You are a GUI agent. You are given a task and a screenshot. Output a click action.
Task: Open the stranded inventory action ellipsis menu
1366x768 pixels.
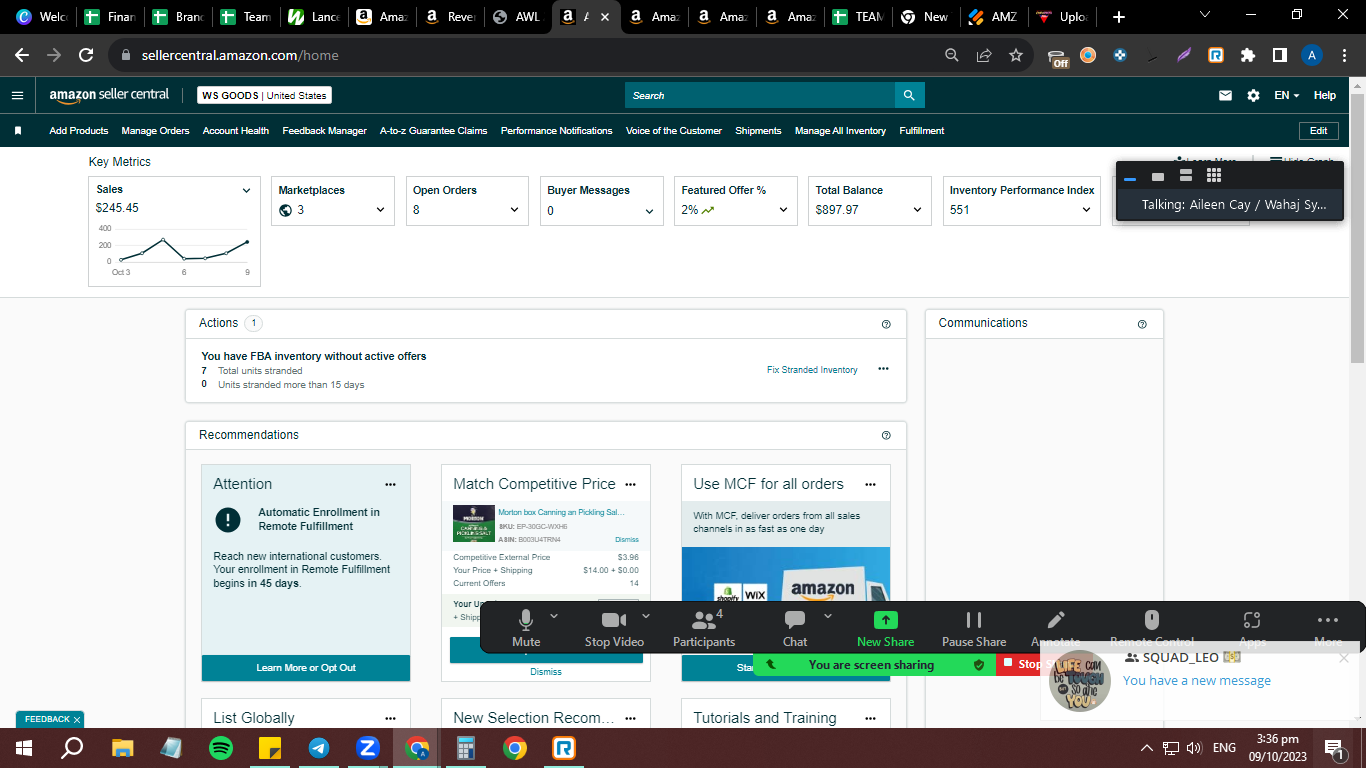click(x=883, y=369)
